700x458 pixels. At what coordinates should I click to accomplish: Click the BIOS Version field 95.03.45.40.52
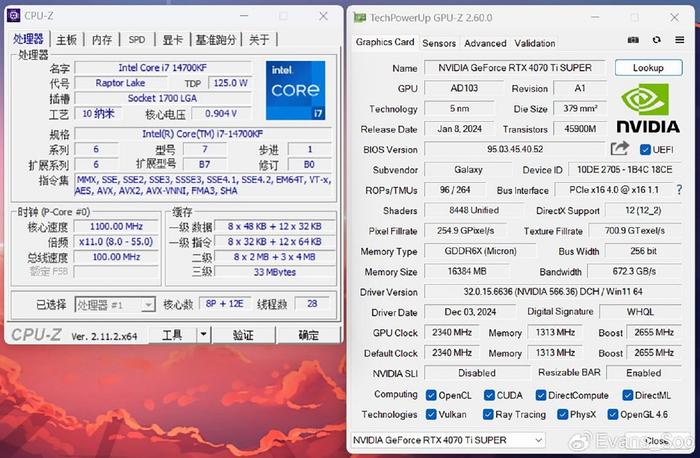click(515, 149)
